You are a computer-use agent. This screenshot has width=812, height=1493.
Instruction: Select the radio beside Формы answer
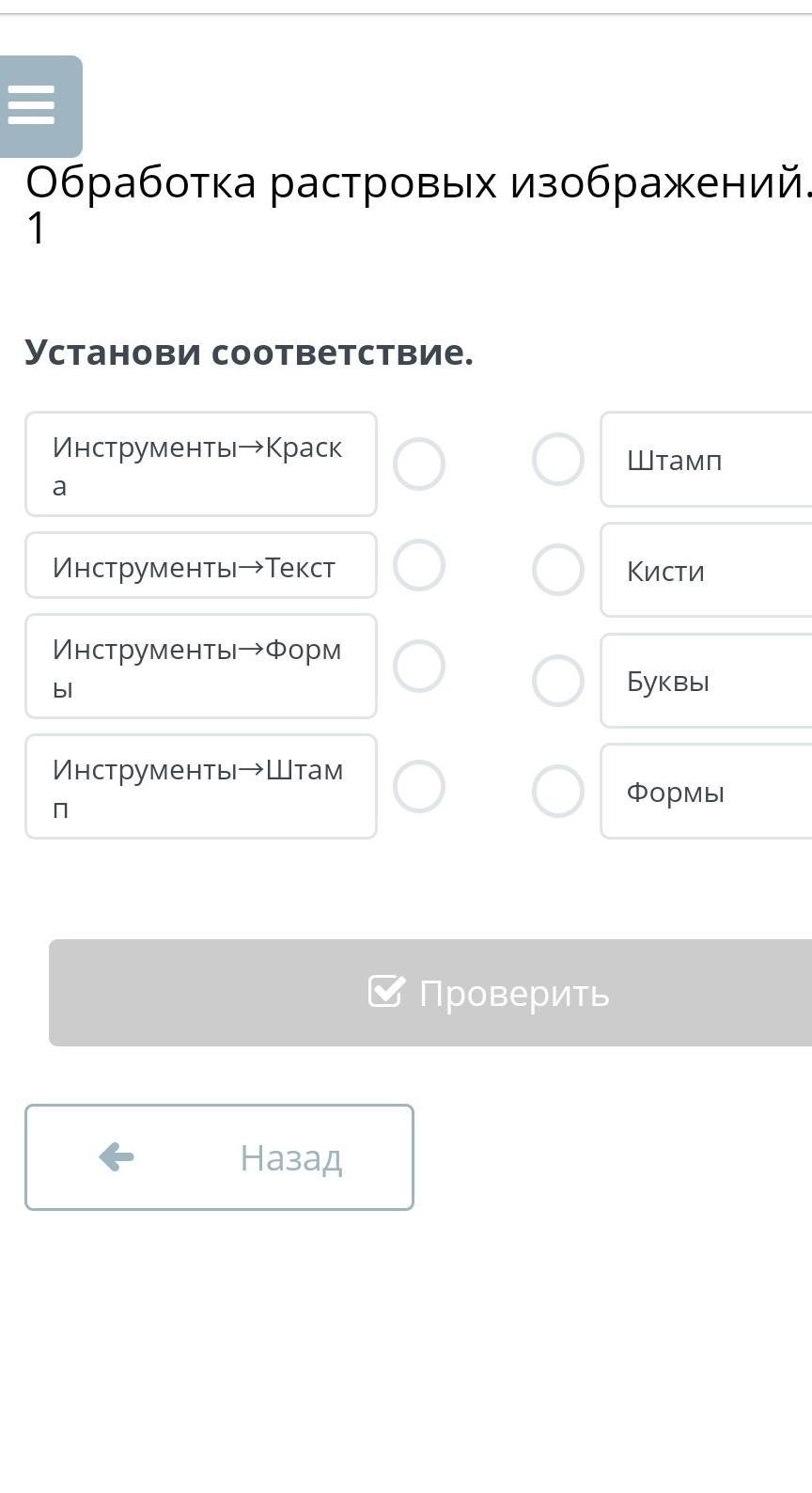click(558, 792)
